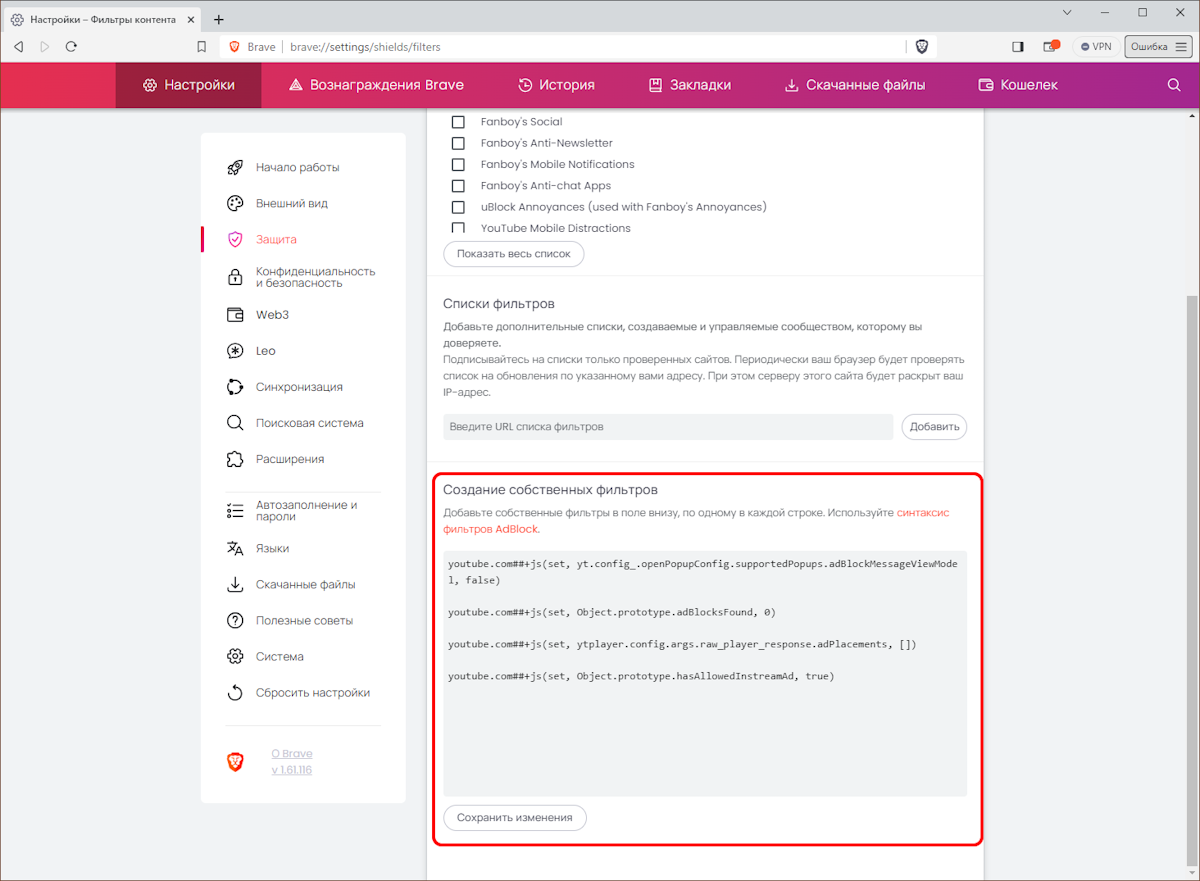
Task: Click the Добавить button
Action: (x=935, y=427)
